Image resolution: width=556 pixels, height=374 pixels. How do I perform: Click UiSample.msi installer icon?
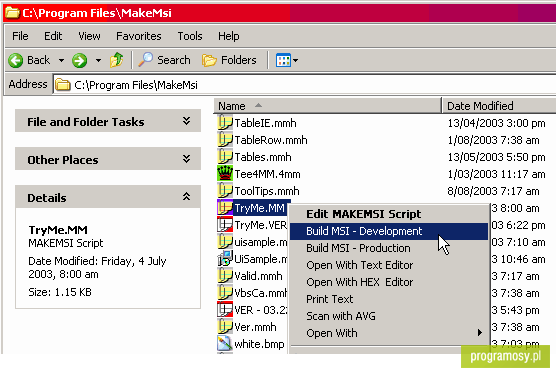point(224,259)
